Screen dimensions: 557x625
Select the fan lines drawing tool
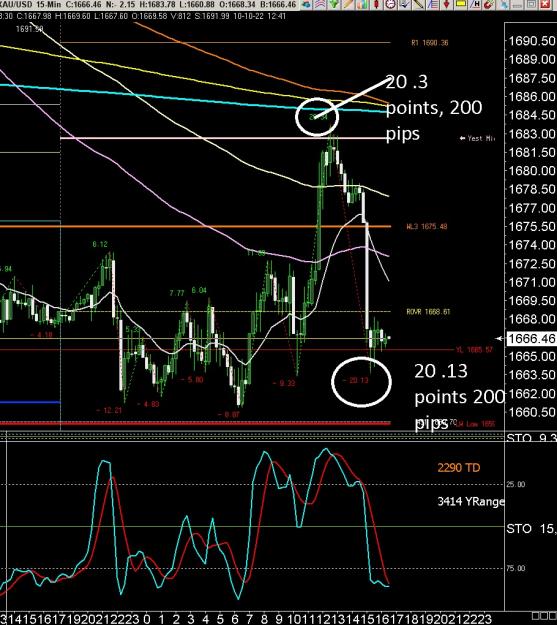click(x=433, y=4)
